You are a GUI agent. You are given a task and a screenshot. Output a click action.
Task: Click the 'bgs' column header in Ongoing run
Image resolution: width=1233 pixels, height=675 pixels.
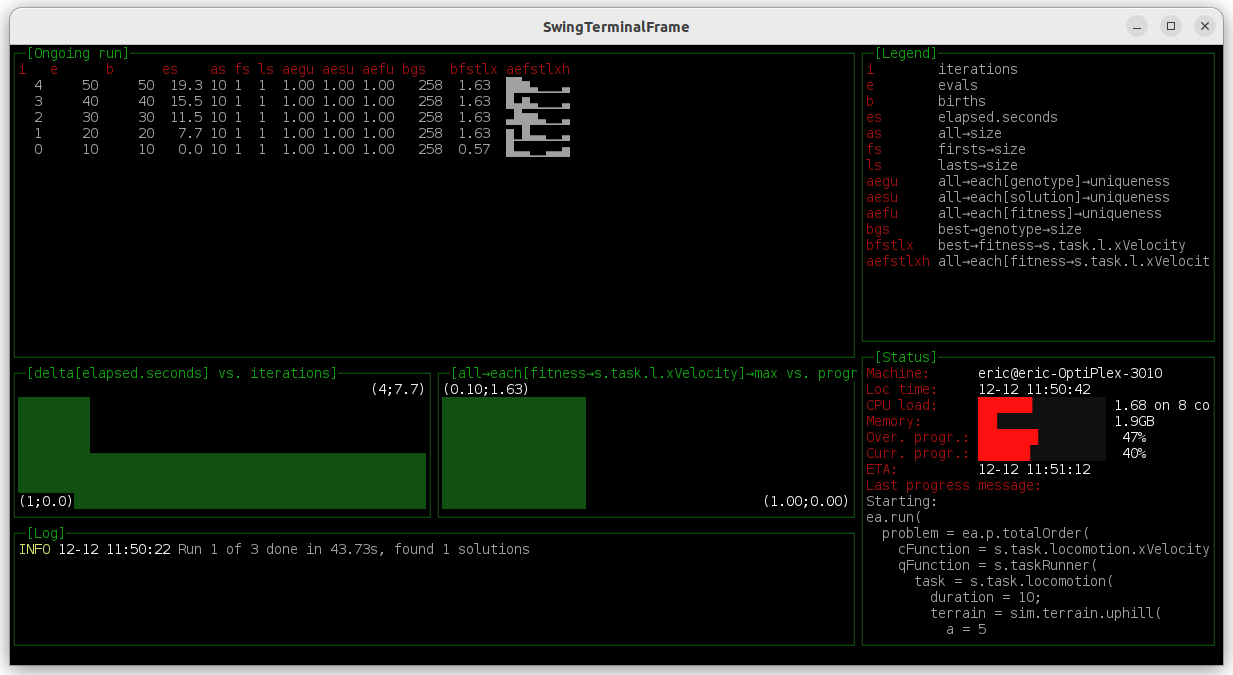414,69
